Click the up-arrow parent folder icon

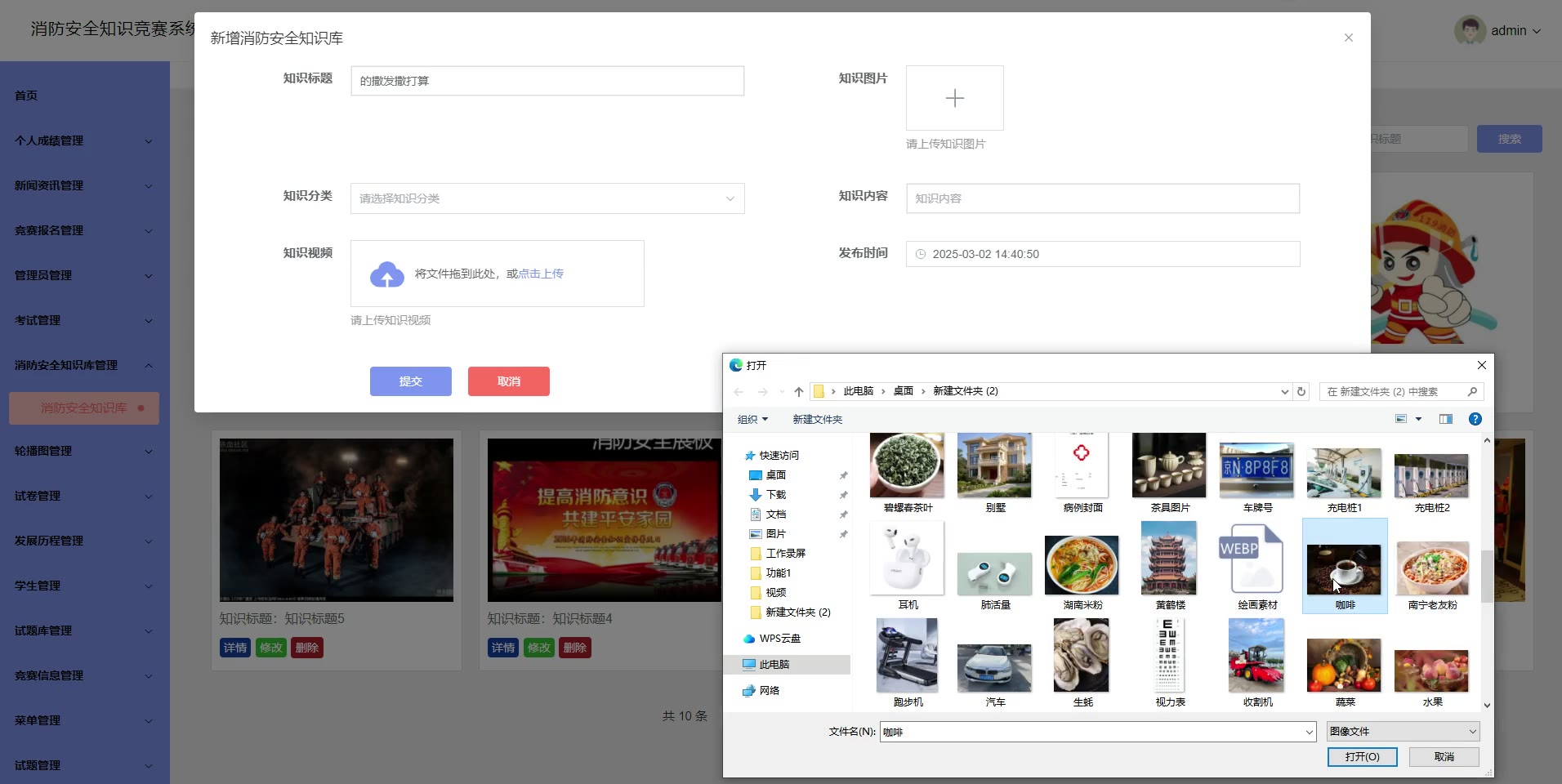798,392
